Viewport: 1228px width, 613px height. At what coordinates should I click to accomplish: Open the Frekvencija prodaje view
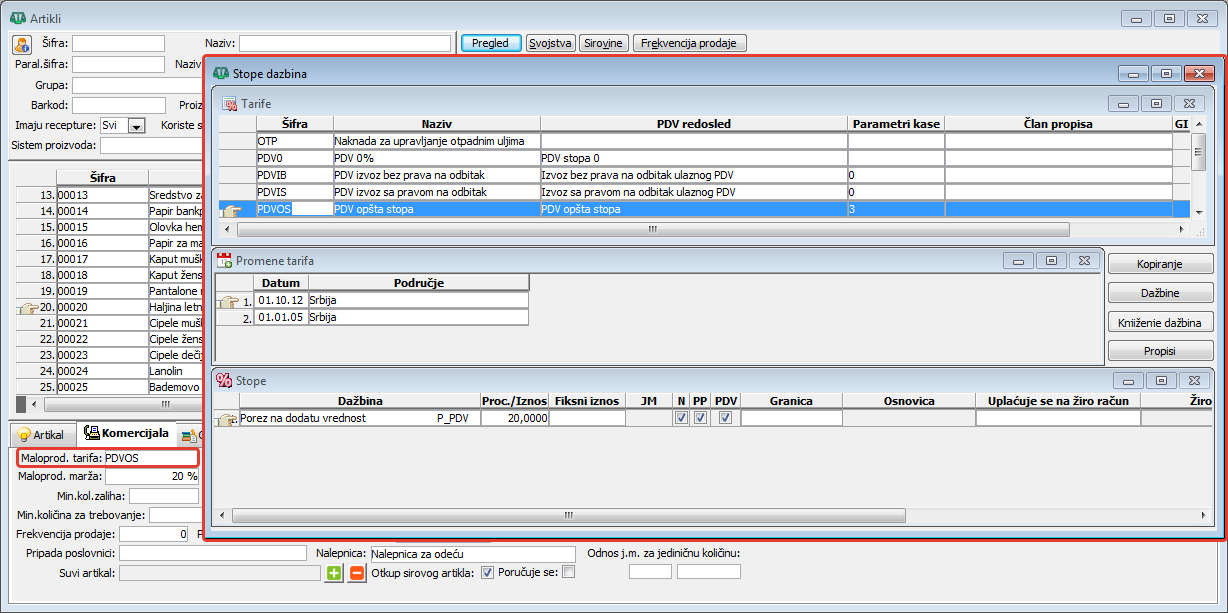(690, 43)
